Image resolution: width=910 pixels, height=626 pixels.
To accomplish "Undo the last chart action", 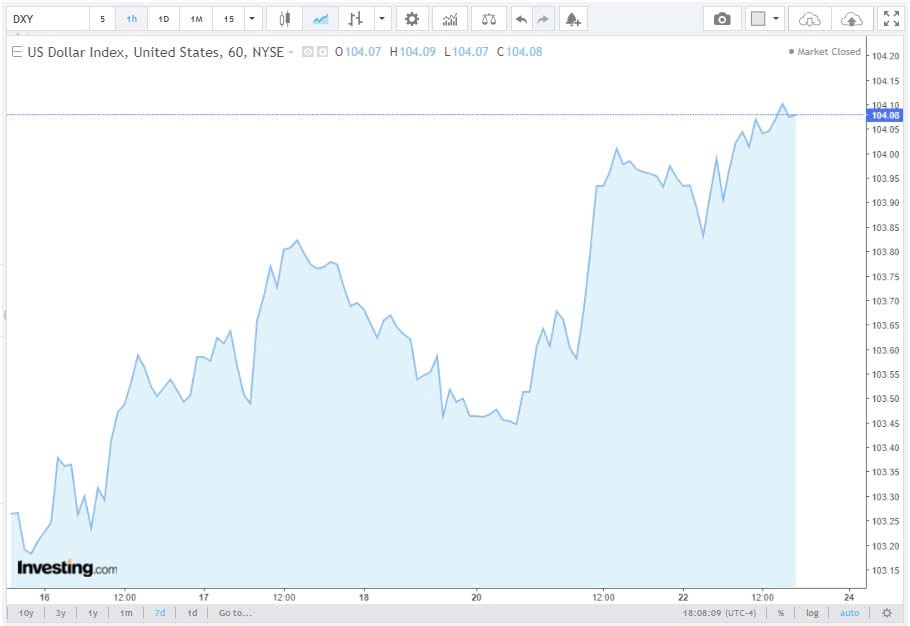I will pos(520,19).
